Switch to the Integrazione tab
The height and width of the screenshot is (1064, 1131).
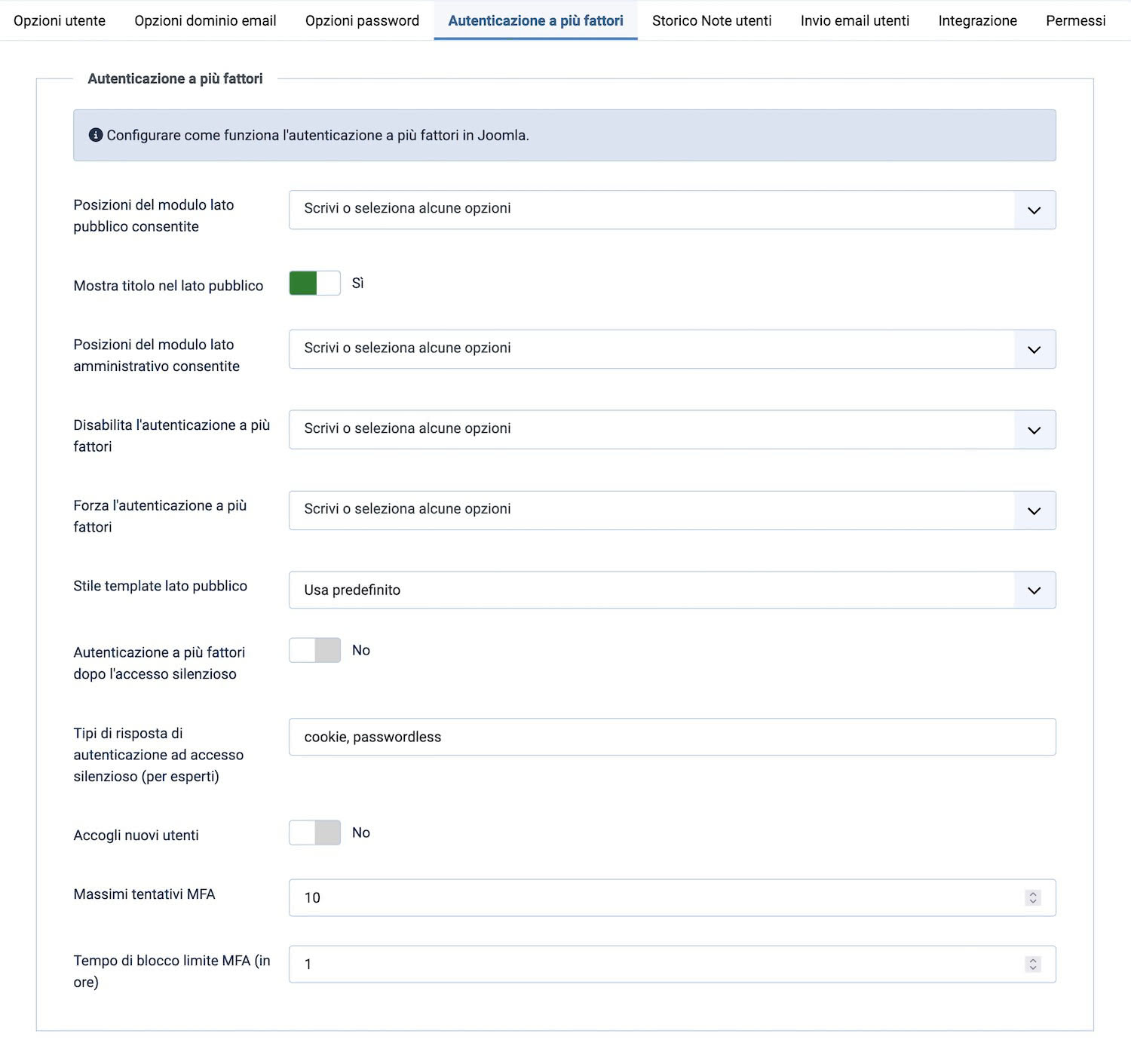977,20
